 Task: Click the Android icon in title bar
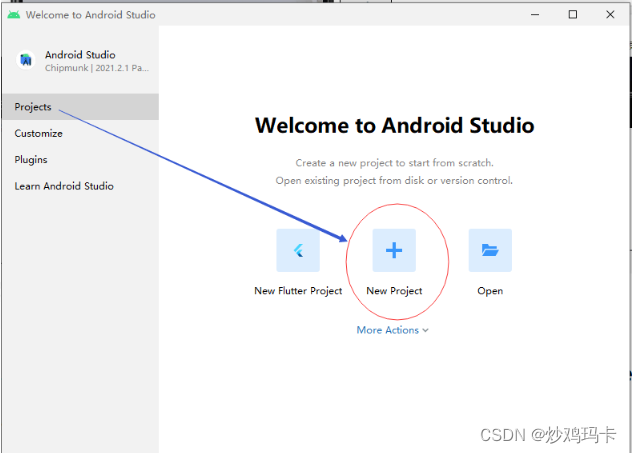[x=14, y=15]
